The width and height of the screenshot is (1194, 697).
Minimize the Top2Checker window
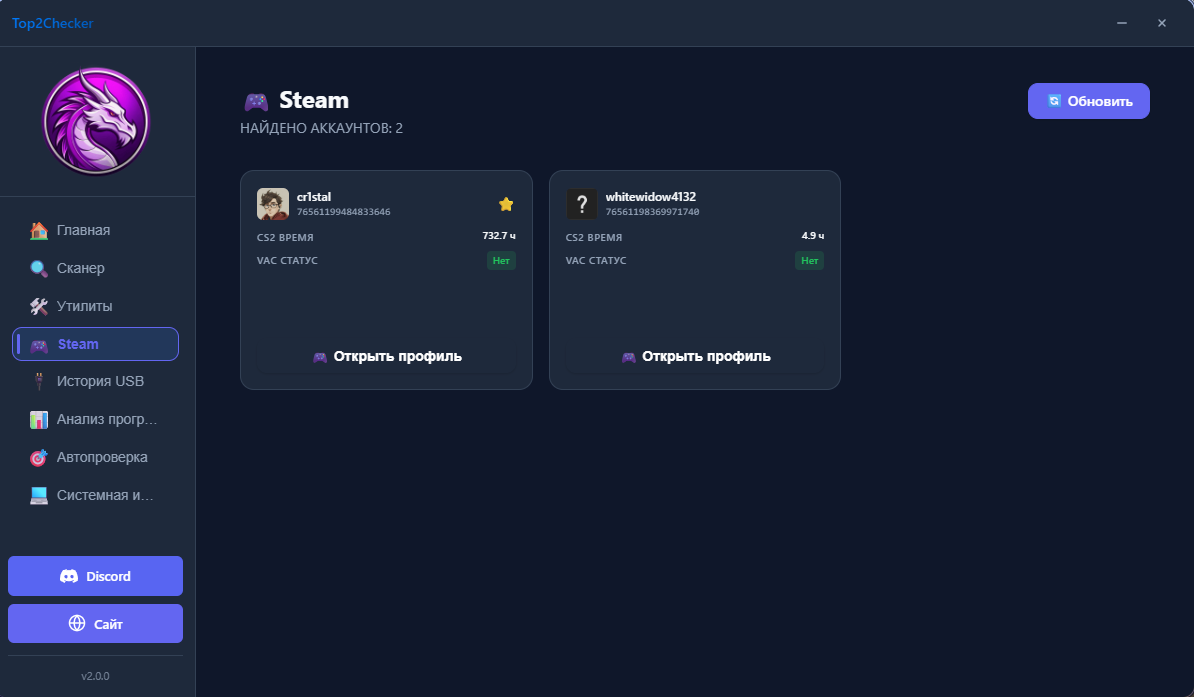point(1121,23)
